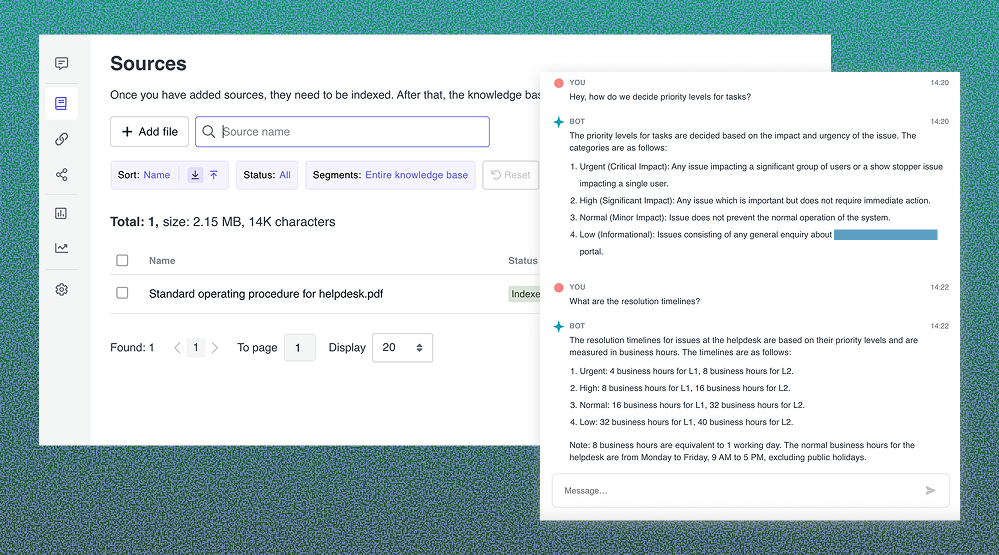Check the Standard operating procedure file checkbox

tap(122, 294)
